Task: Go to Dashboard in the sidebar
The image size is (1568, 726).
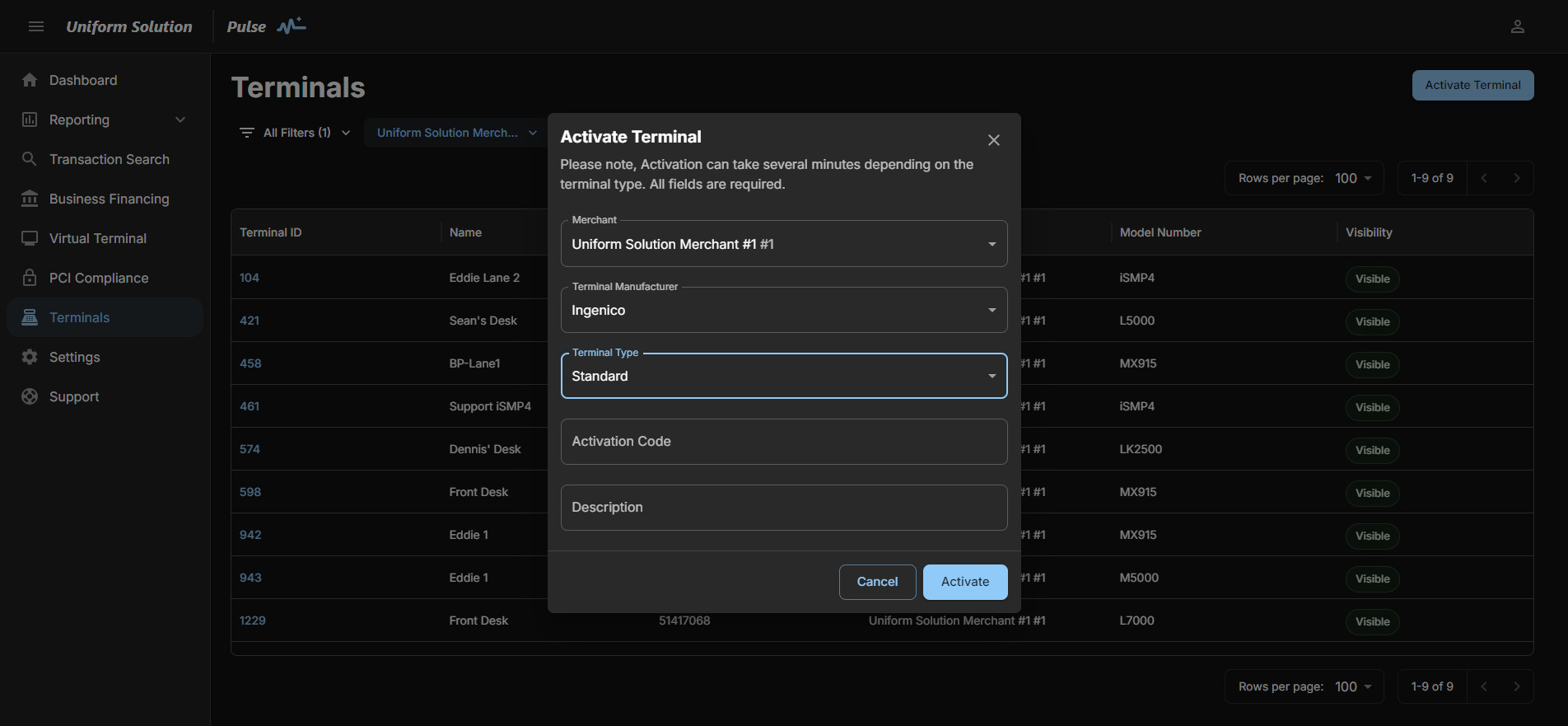Action: (105, 80)
